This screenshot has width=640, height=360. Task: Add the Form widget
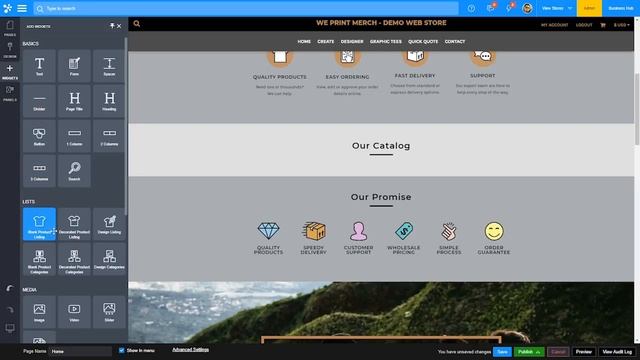74,66
